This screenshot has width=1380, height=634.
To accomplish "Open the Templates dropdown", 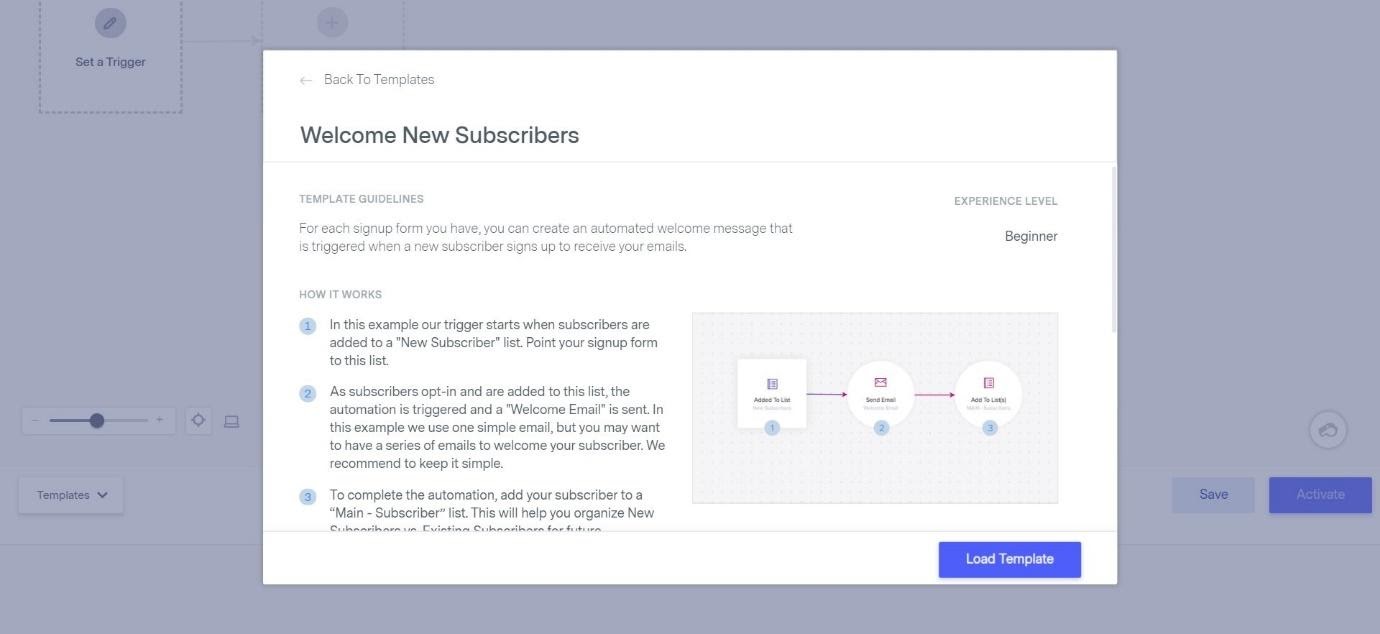I will [x=71, y=495].
